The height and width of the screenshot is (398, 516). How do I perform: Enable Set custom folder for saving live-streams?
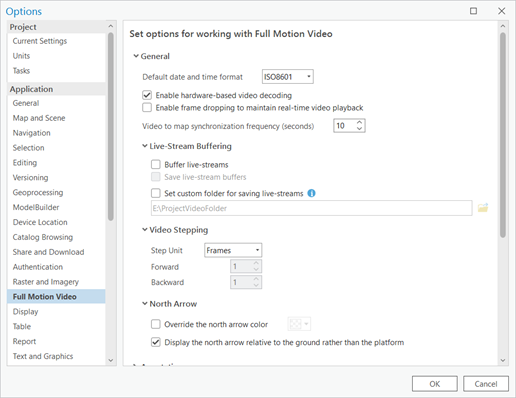point(156,193)
